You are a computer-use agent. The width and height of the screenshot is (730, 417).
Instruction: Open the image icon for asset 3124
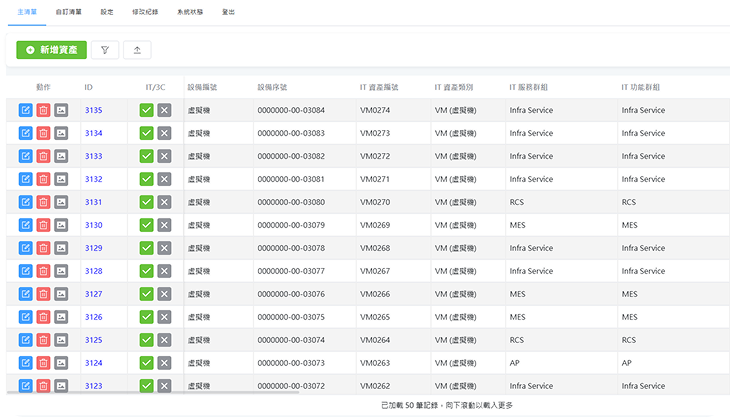[x=61, y=363]
